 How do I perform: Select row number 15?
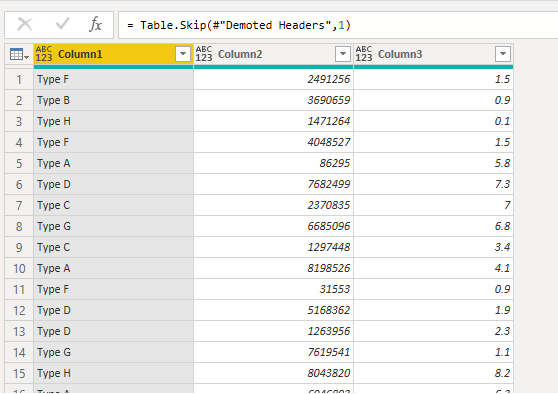pos(19,373)
